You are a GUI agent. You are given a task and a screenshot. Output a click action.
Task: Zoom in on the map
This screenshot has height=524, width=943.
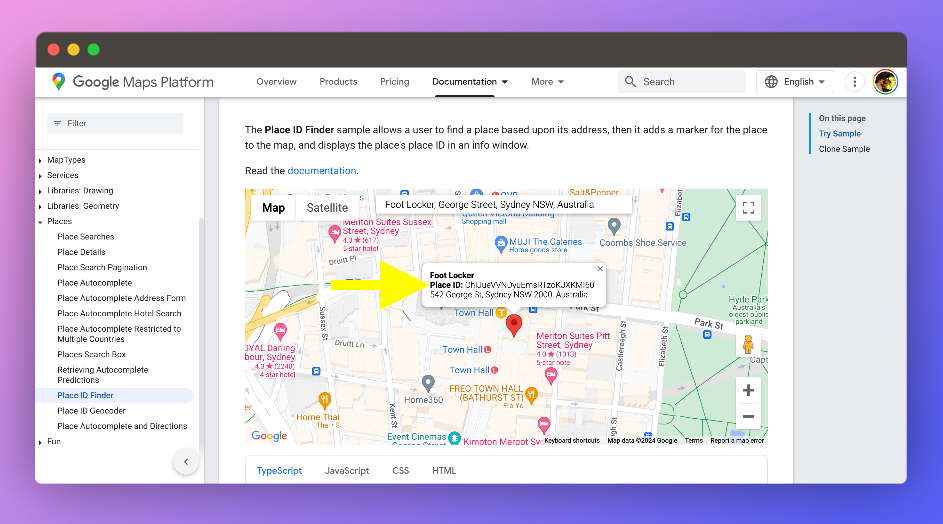748,390
